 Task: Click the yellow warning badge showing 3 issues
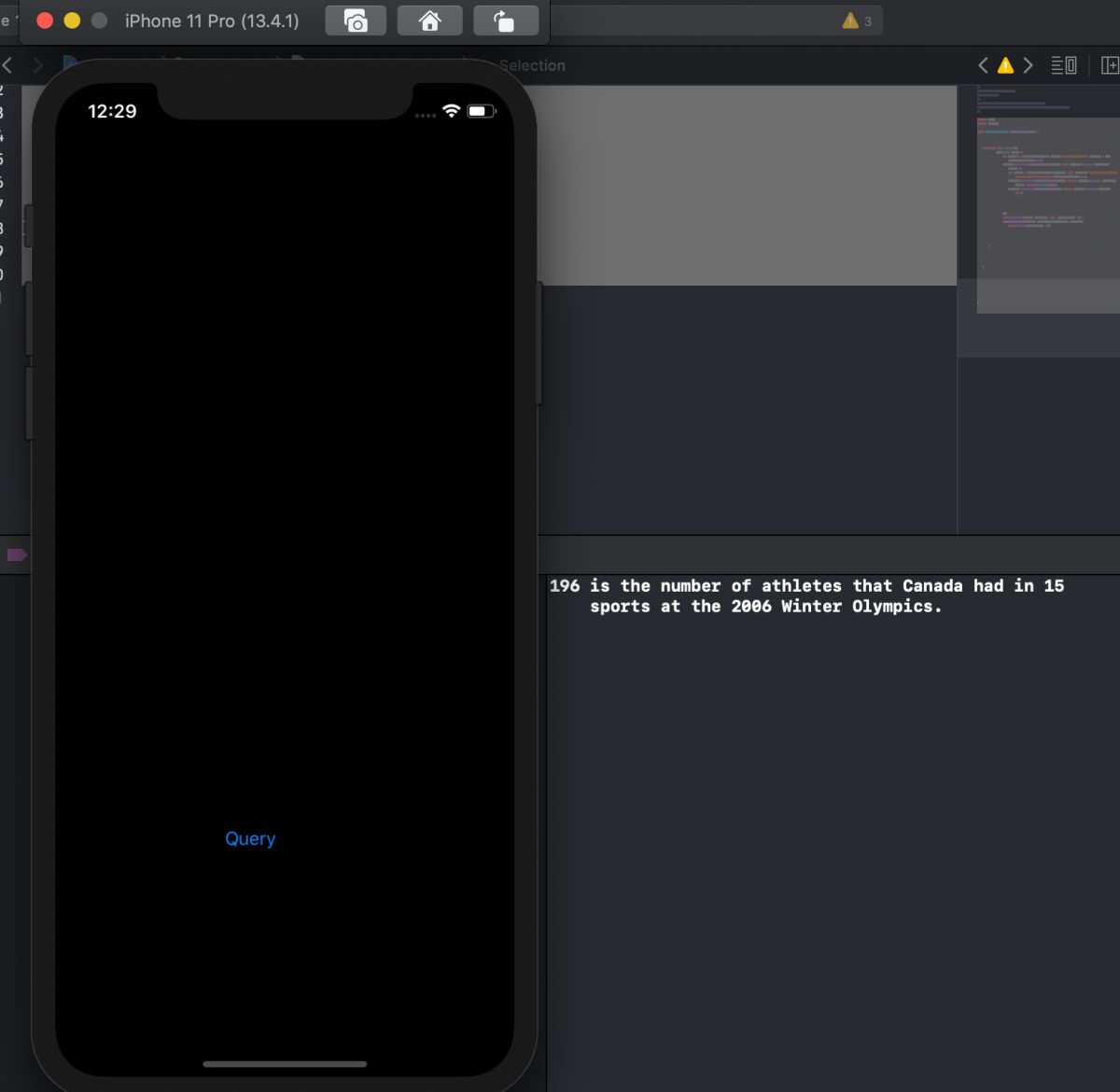(857, 21)
